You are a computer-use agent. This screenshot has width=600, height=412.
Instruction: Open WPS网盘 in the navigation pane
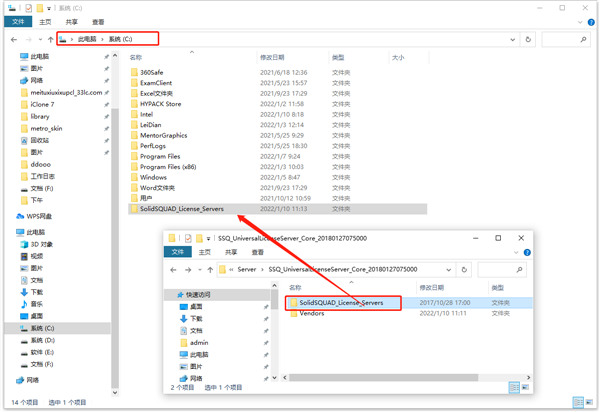point(34,217)
